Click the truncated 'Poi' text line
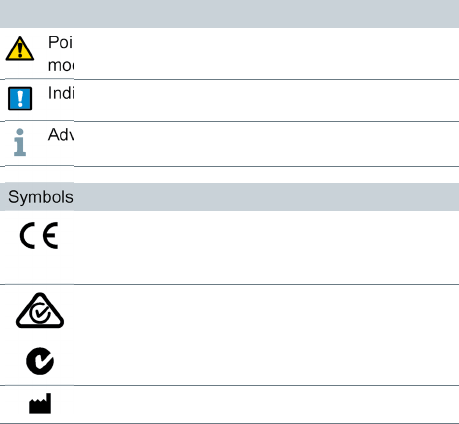This screenshot has height=424, width=459. point(60,42)
